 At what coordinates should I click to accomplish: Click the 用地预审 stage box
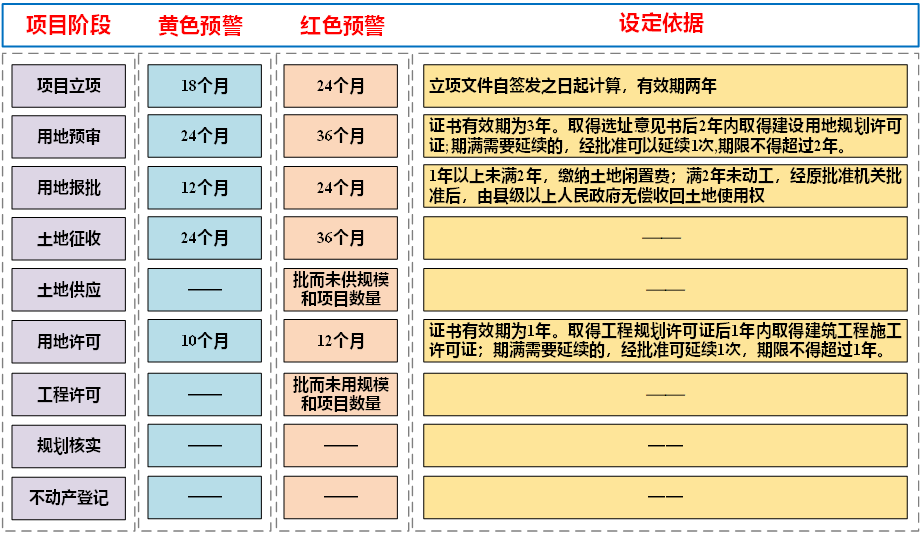pos(69,137)
